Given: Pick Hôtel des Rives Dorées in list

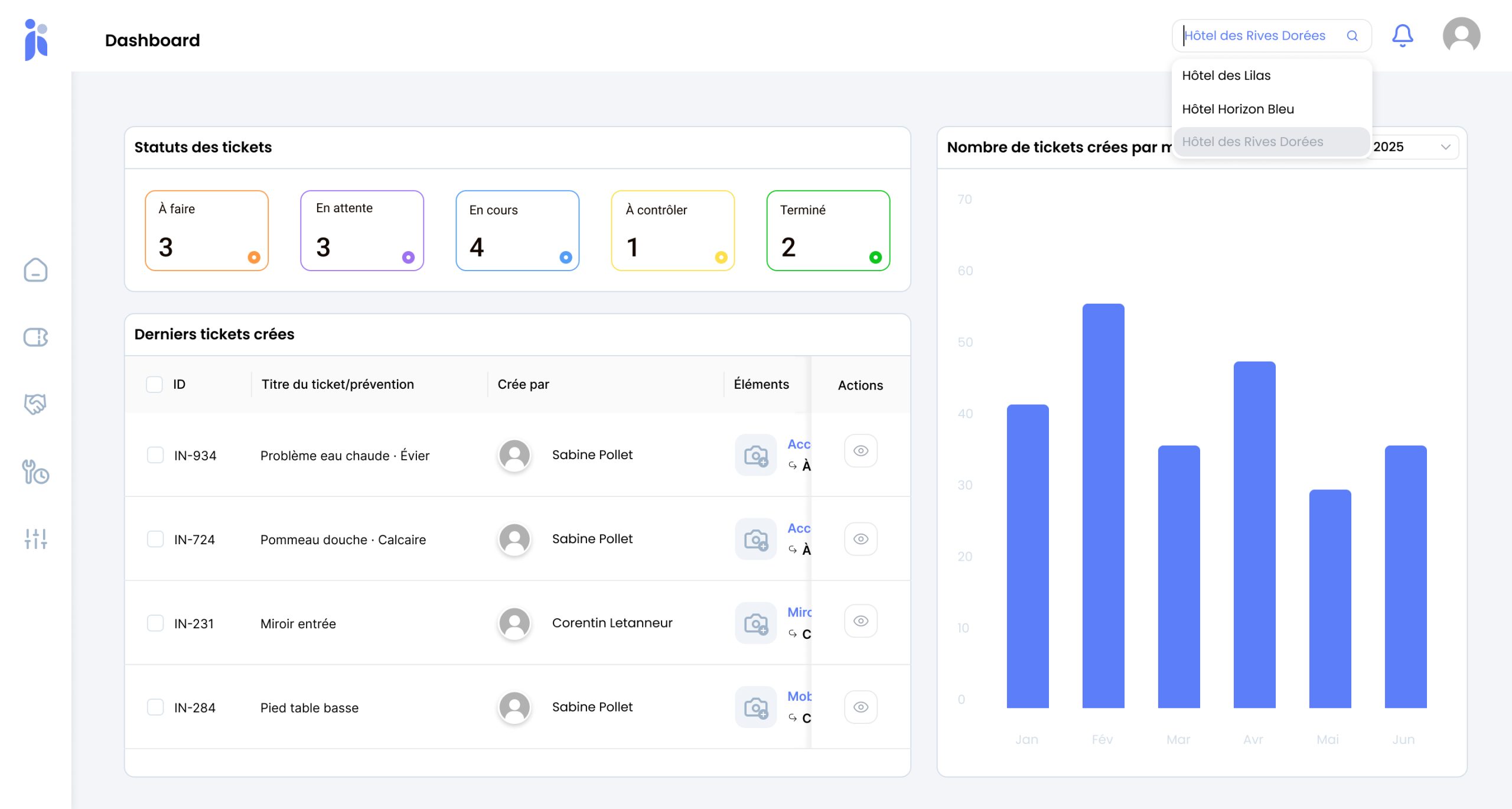Looking at the screenshot, I should coord(1253,142).
